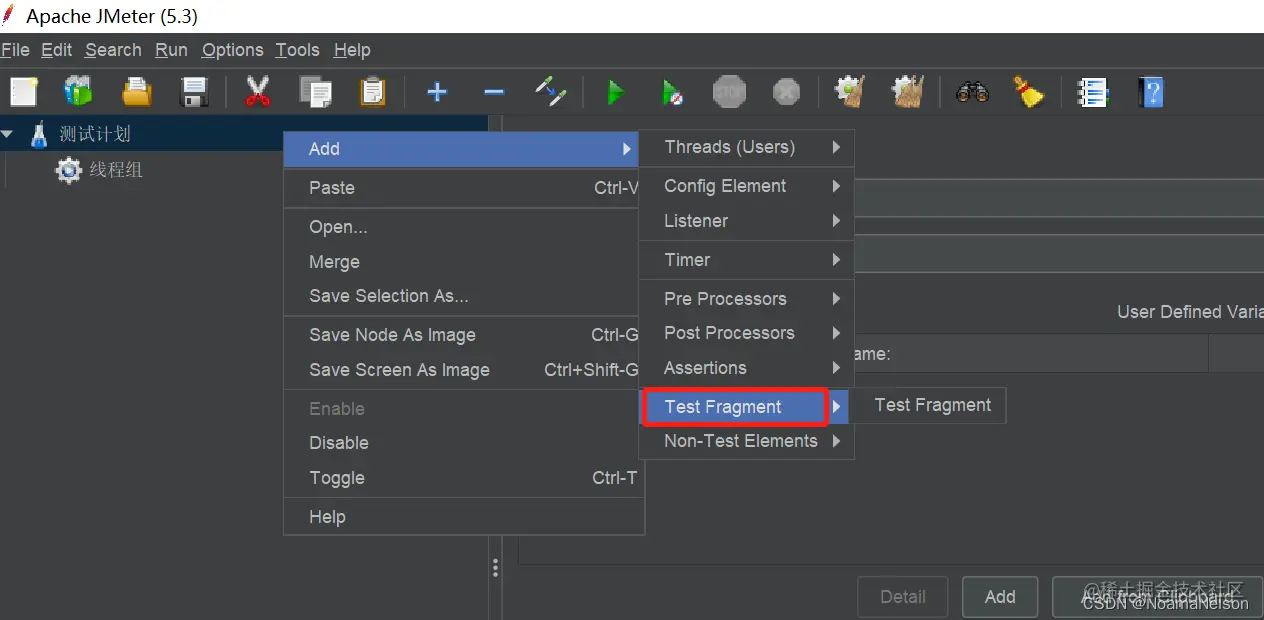Click the Add button below the table
This screenshot has width=1264, height=620.
tap(1000, 597)
